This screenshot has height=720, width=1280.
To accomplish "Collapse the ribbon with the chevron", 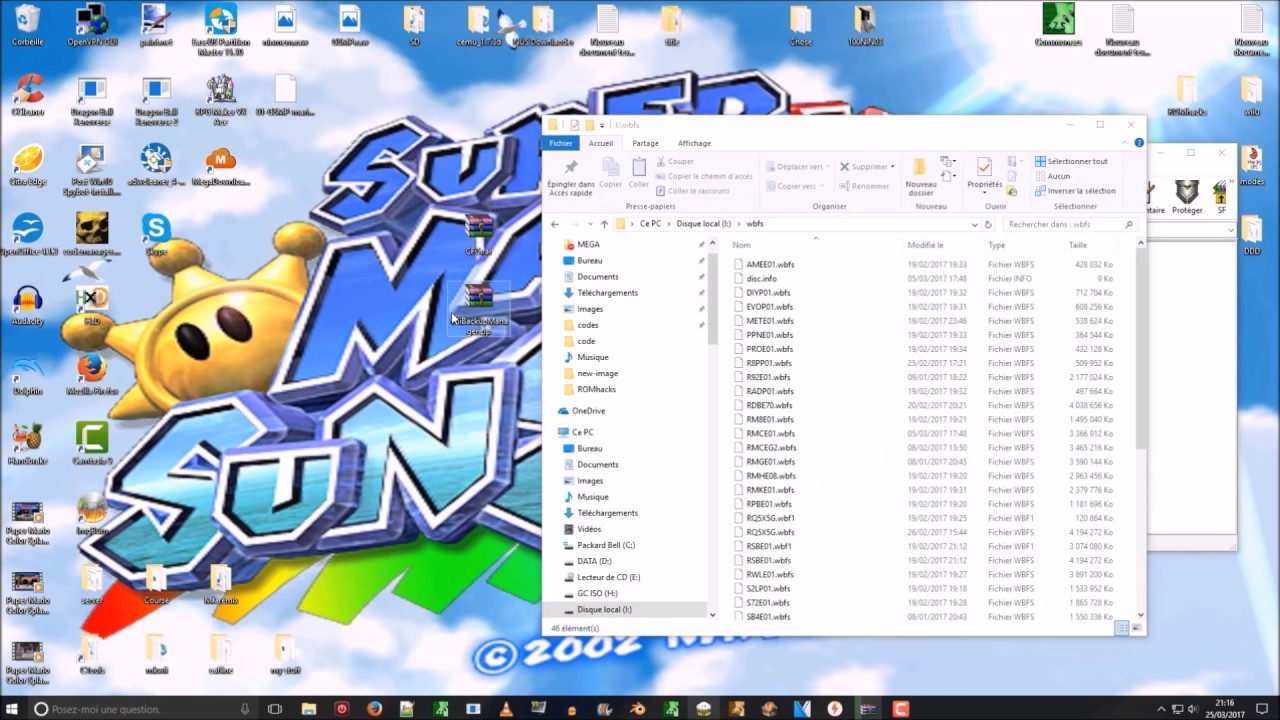I will click(x=1127, y=143).
